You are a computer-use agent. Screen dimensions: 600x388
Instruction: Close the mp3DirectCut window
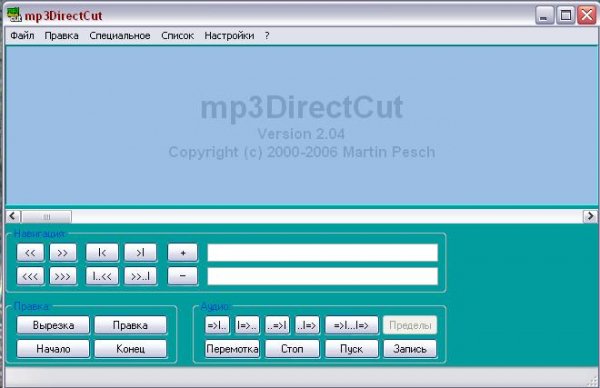[587, 15]
